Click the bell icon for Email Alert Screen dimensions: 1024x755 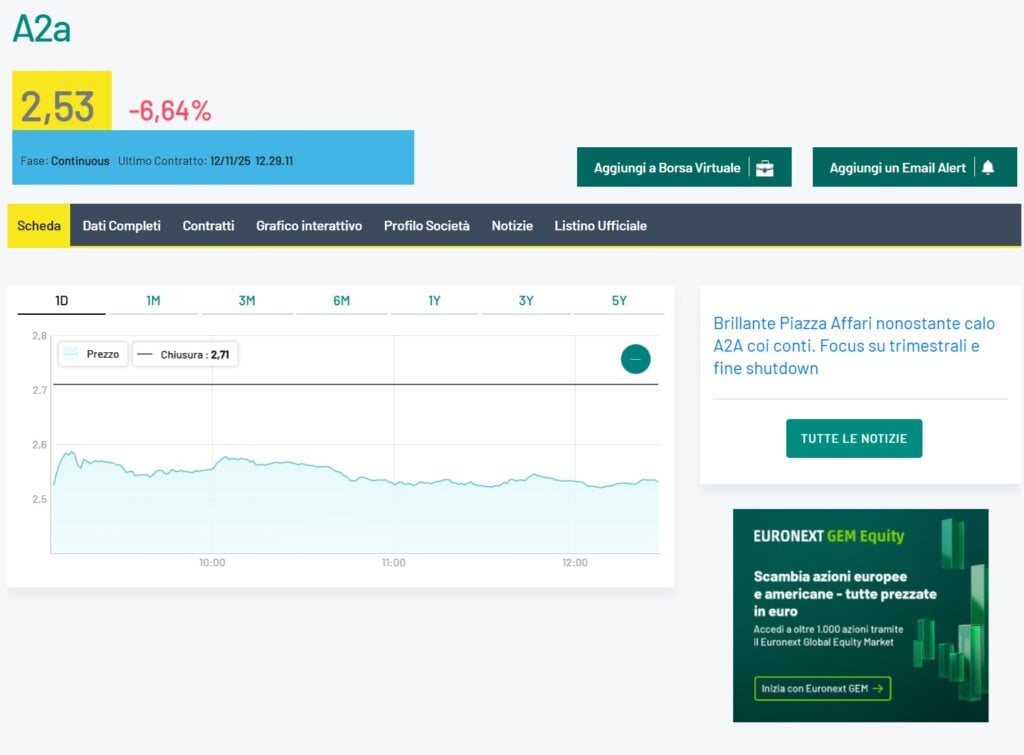988,168
